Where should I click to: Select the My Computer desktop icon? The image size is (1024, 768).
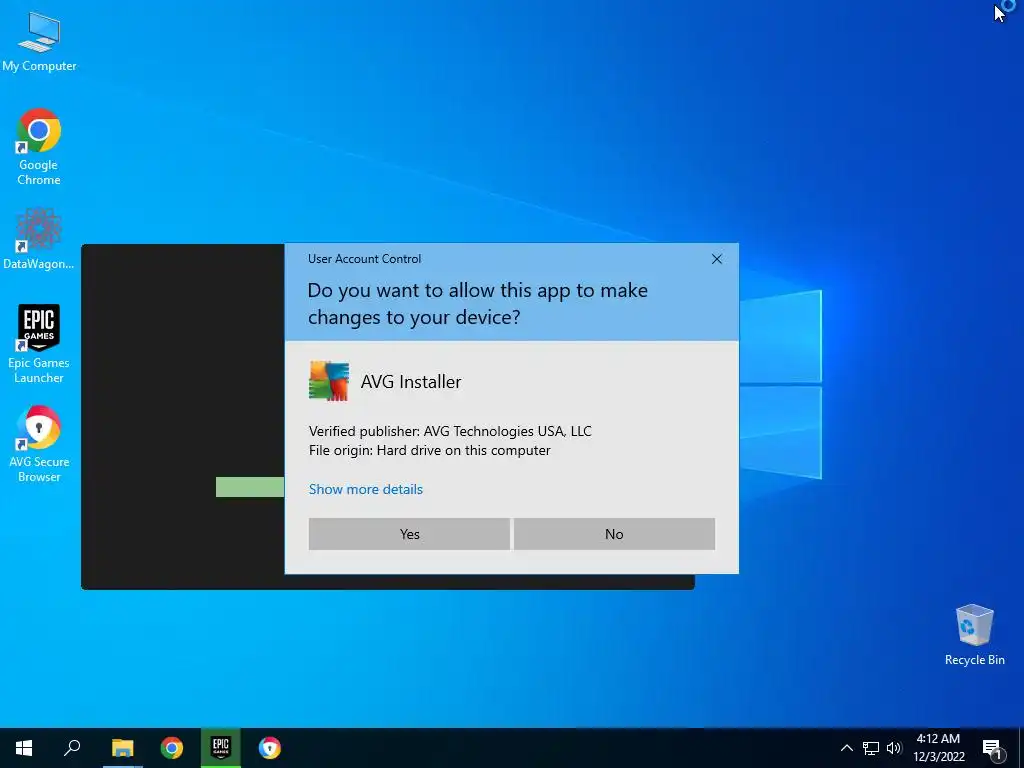[39, 41]
